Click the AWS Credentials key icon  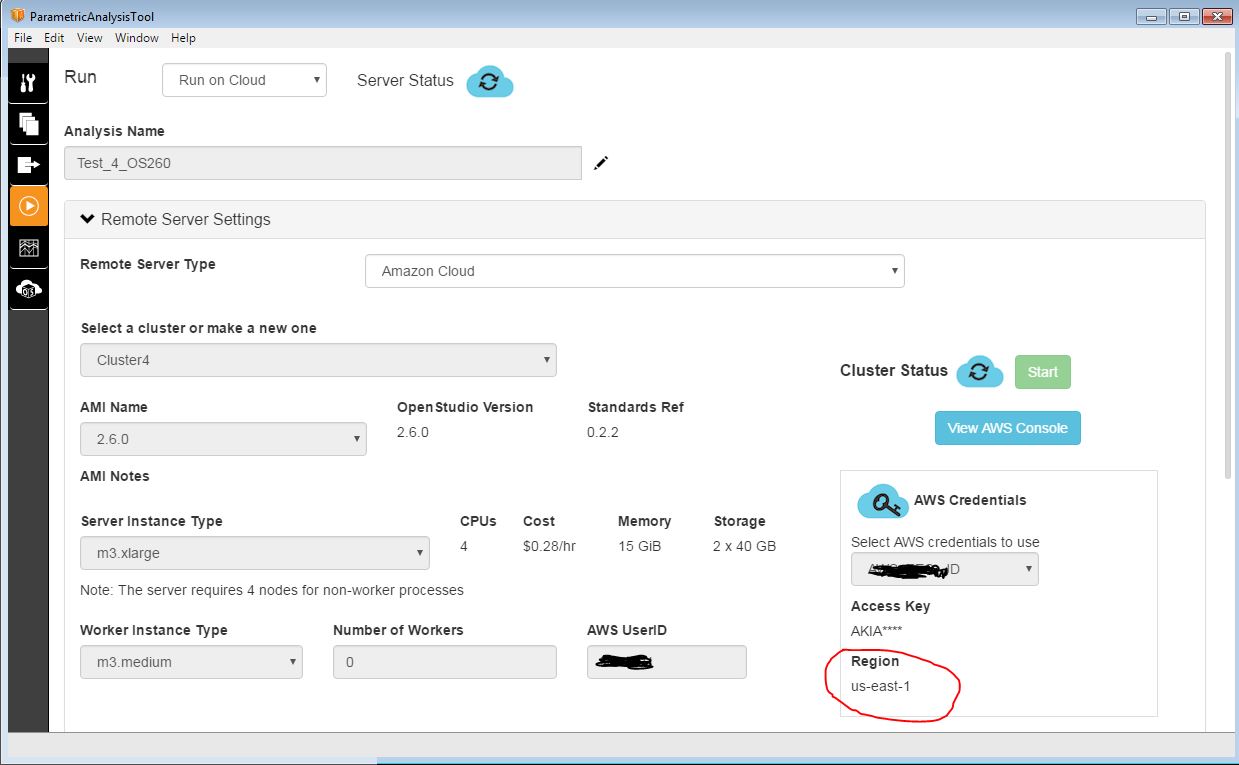883,501
